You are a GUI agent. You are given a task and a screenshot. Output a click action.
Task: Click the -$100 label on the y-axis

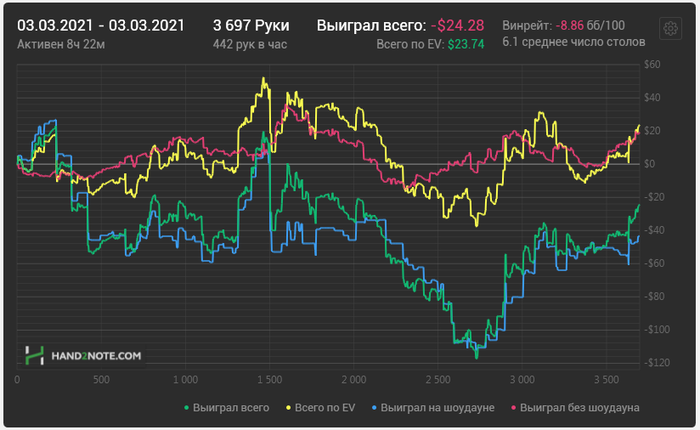pyautogui.click(x=657, y=330)
